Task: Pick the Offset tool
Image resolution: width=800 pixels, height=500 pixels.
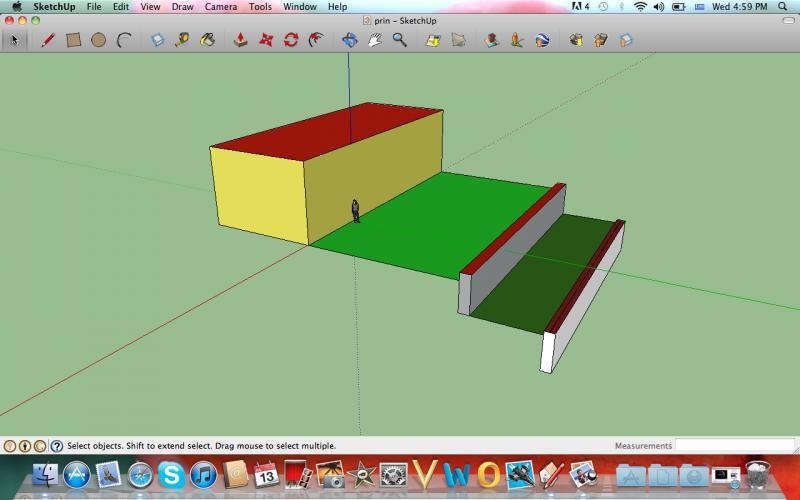Action: click(316, 40)
